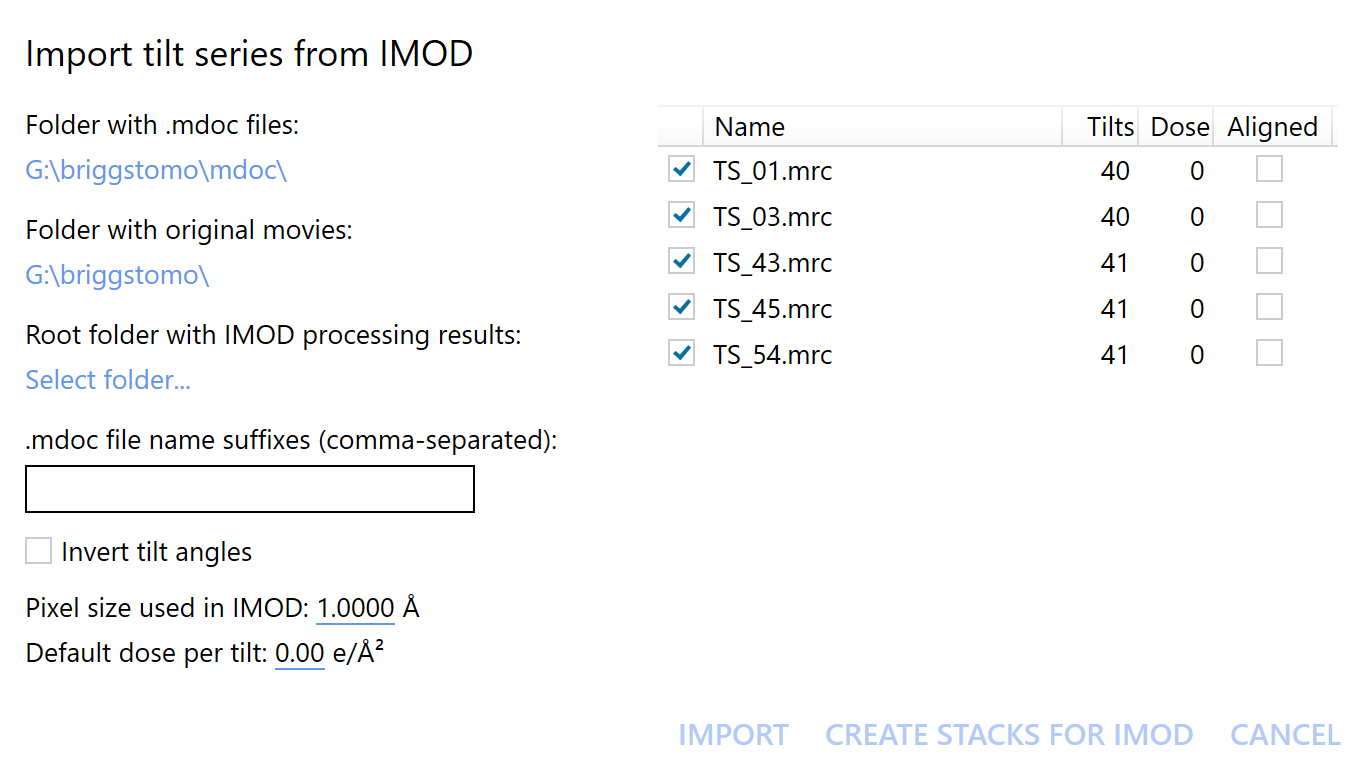The image size is (1361, 771).
Task: Change the original movies folder G:\briggstomo\
Action: pyautogui.click(x=117, y=276)
